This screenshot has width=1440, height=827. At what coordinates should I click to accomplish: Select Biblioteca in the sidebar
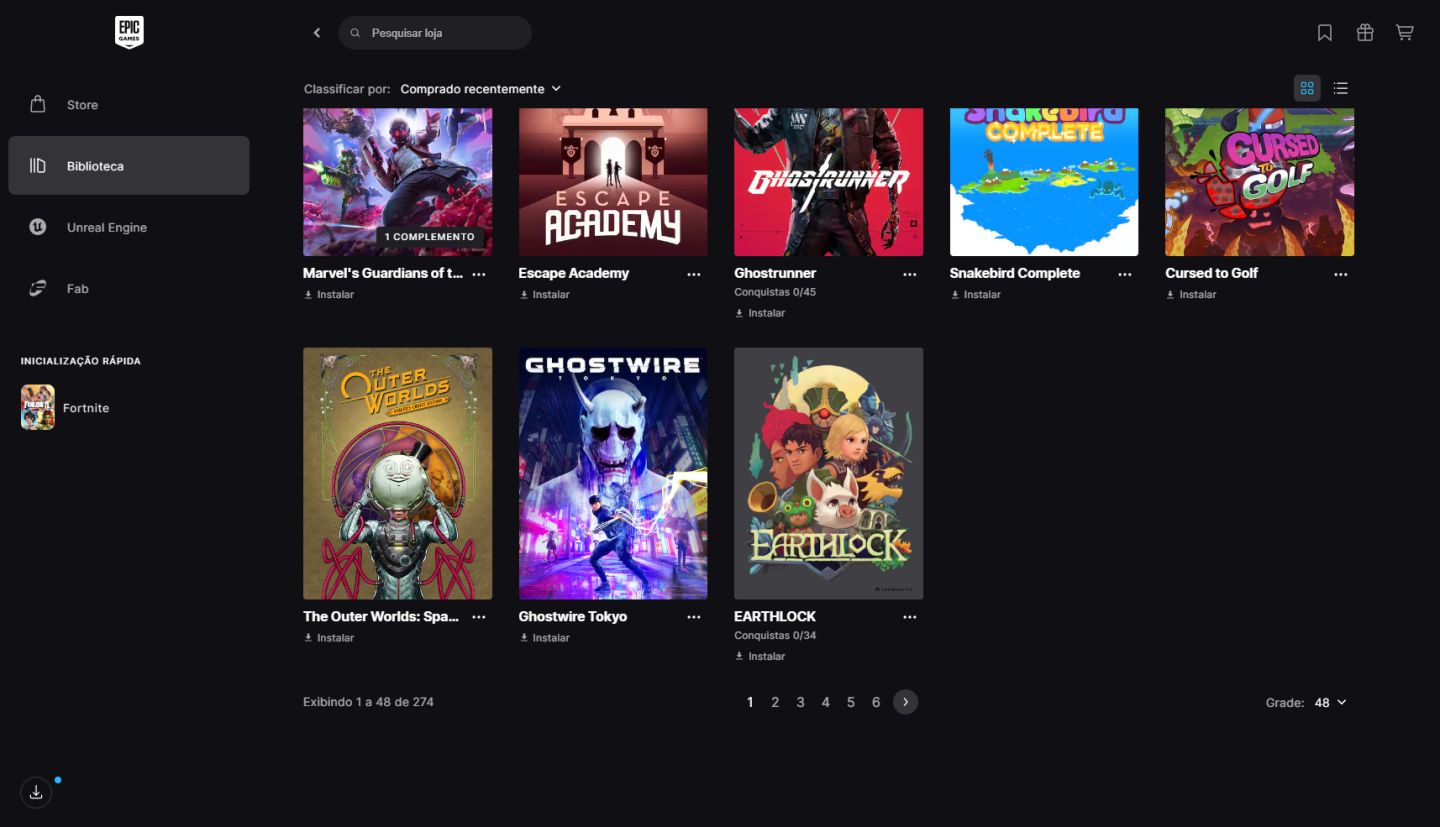[x=129, y=166]
